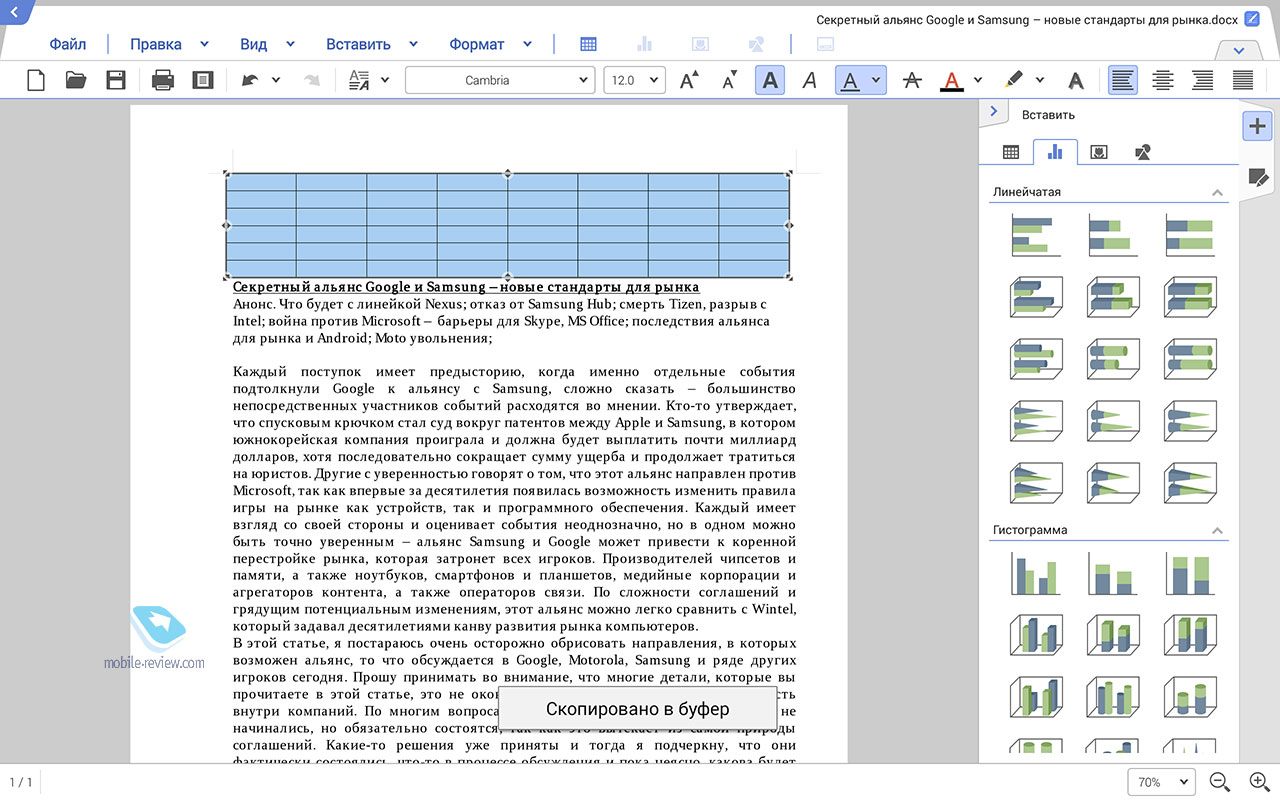Choose stacked 2D column chart in Гистограмма

tap(1113, 574)
